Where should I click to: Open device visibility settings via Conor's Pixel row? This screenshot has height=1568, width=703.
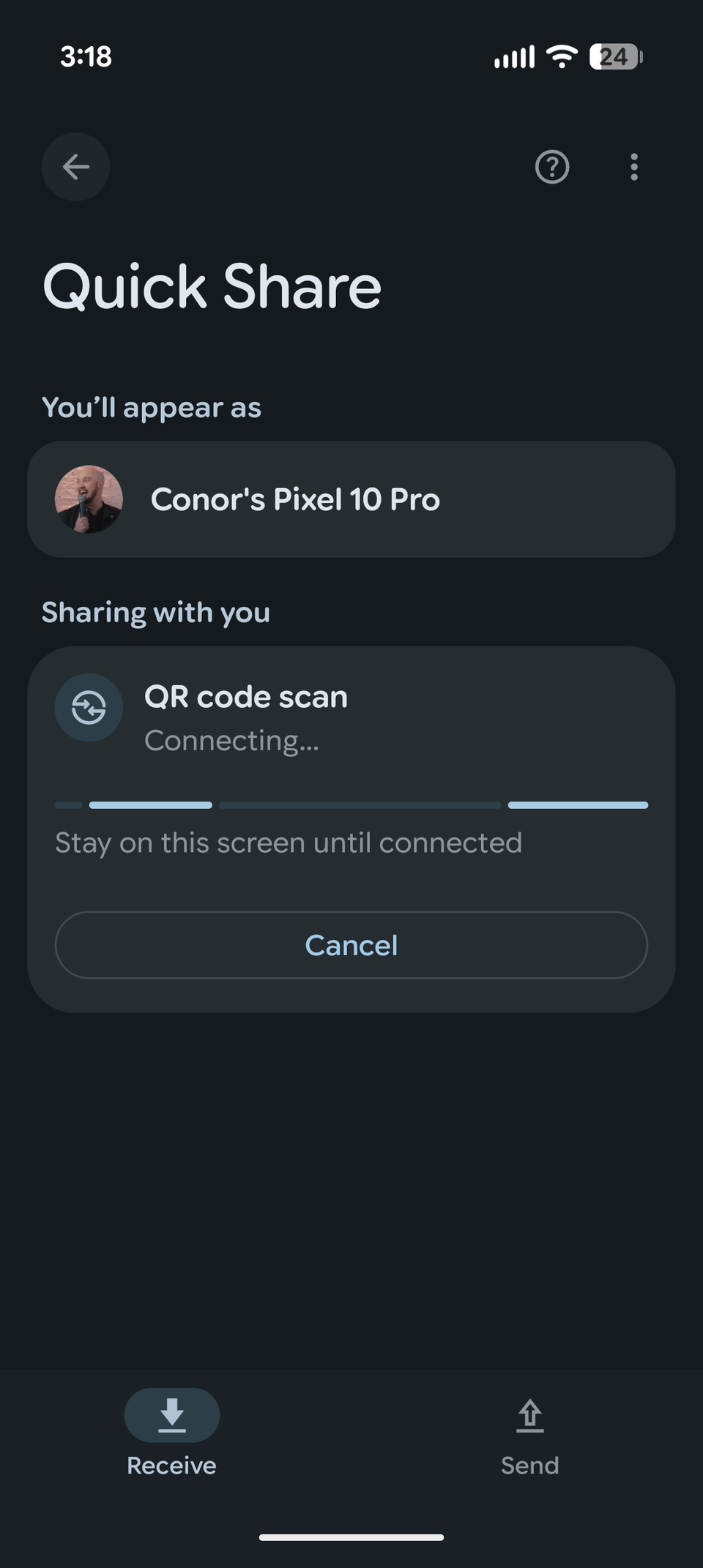point(351,499)
